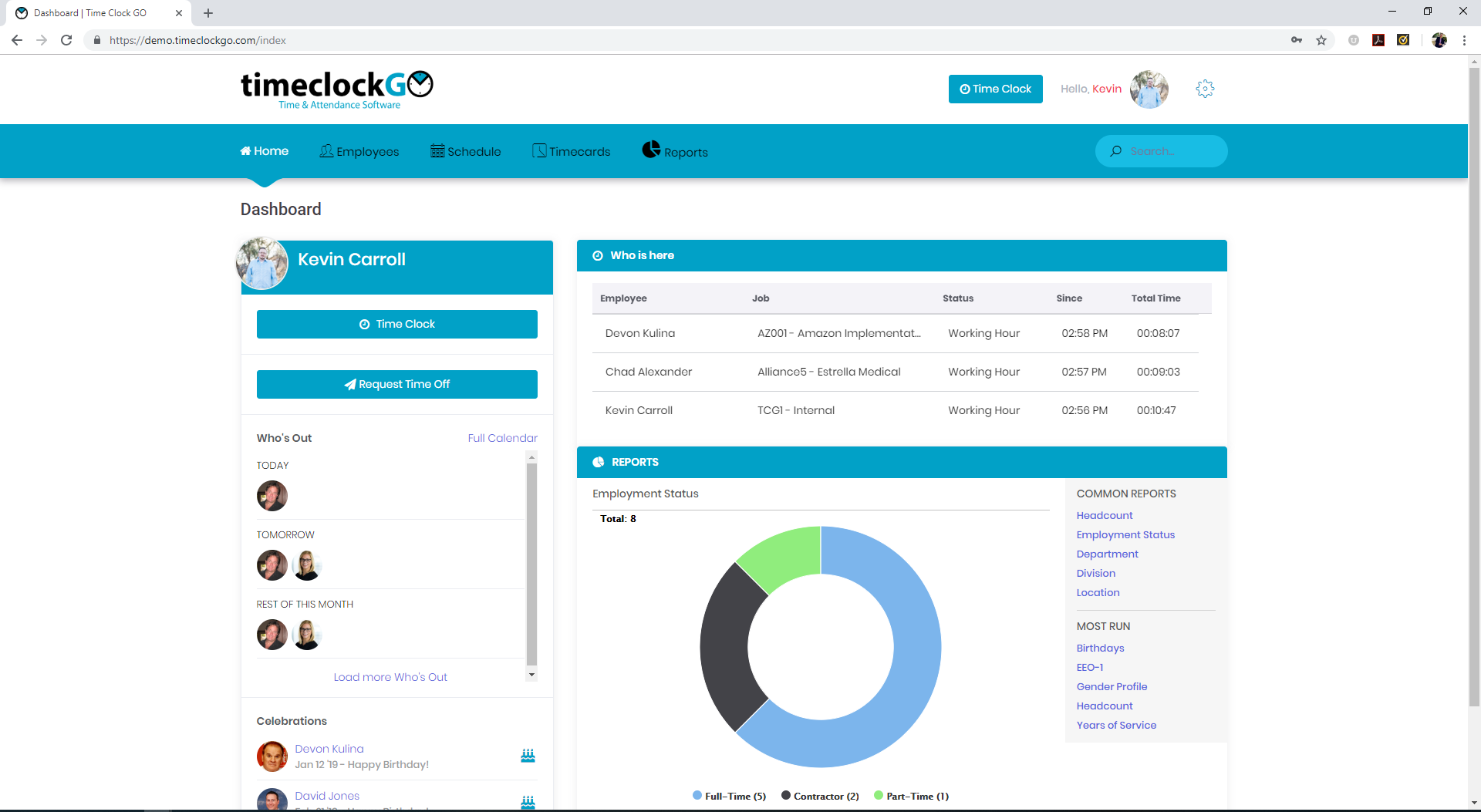Click the search magnifier icon
Screen dimensions: 1481x812
pyautogui.click(x=1116, y=150)
